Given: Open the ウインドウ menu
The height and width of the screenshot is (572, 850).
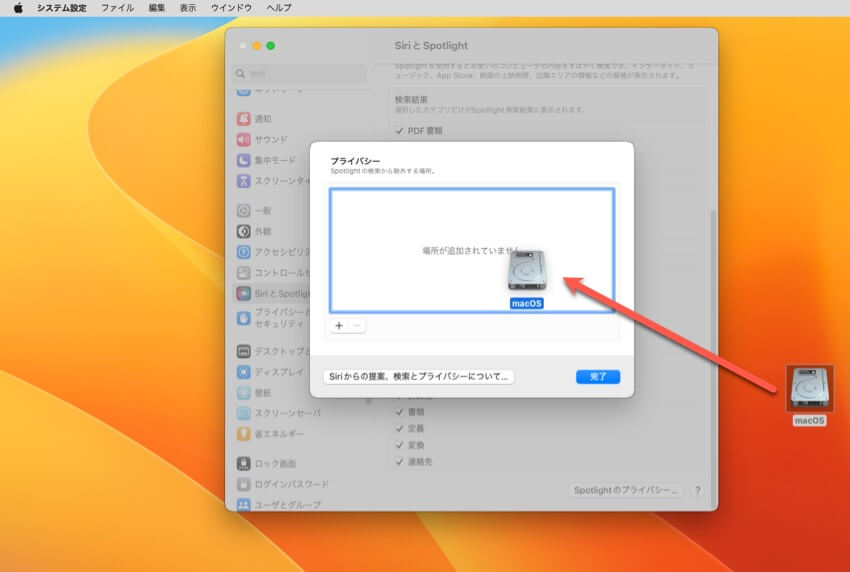Looking at the screenshot, I should point(231,8).
